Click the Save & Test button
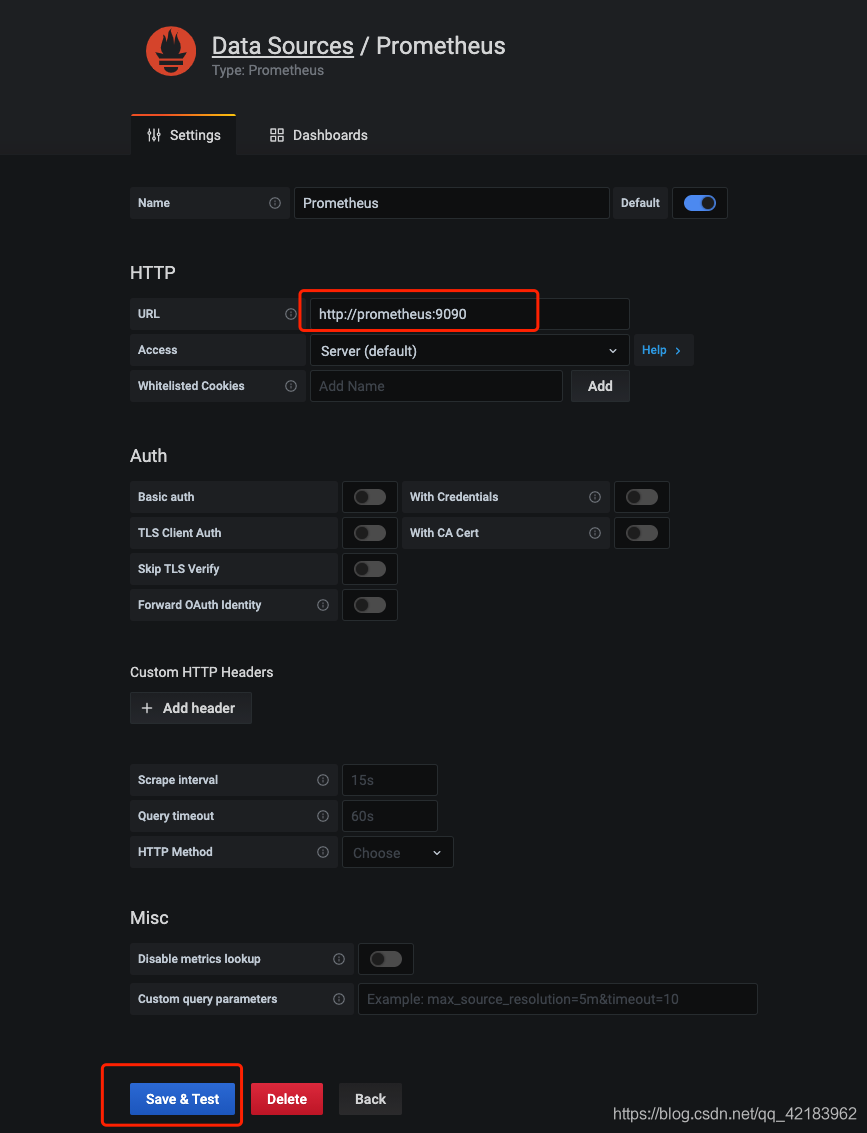 (183, 1099)
